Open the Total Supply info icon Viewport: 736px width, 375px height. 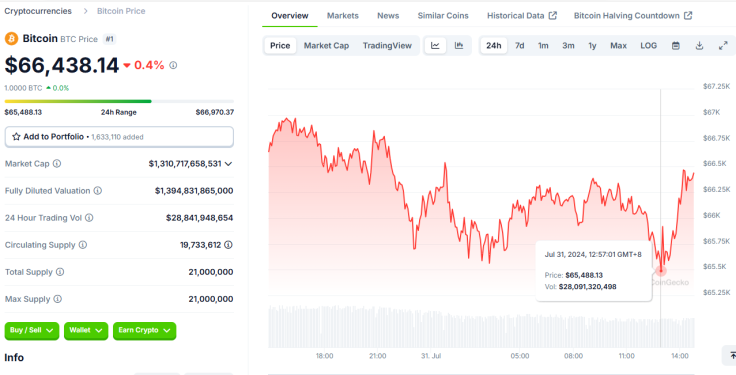60,272
